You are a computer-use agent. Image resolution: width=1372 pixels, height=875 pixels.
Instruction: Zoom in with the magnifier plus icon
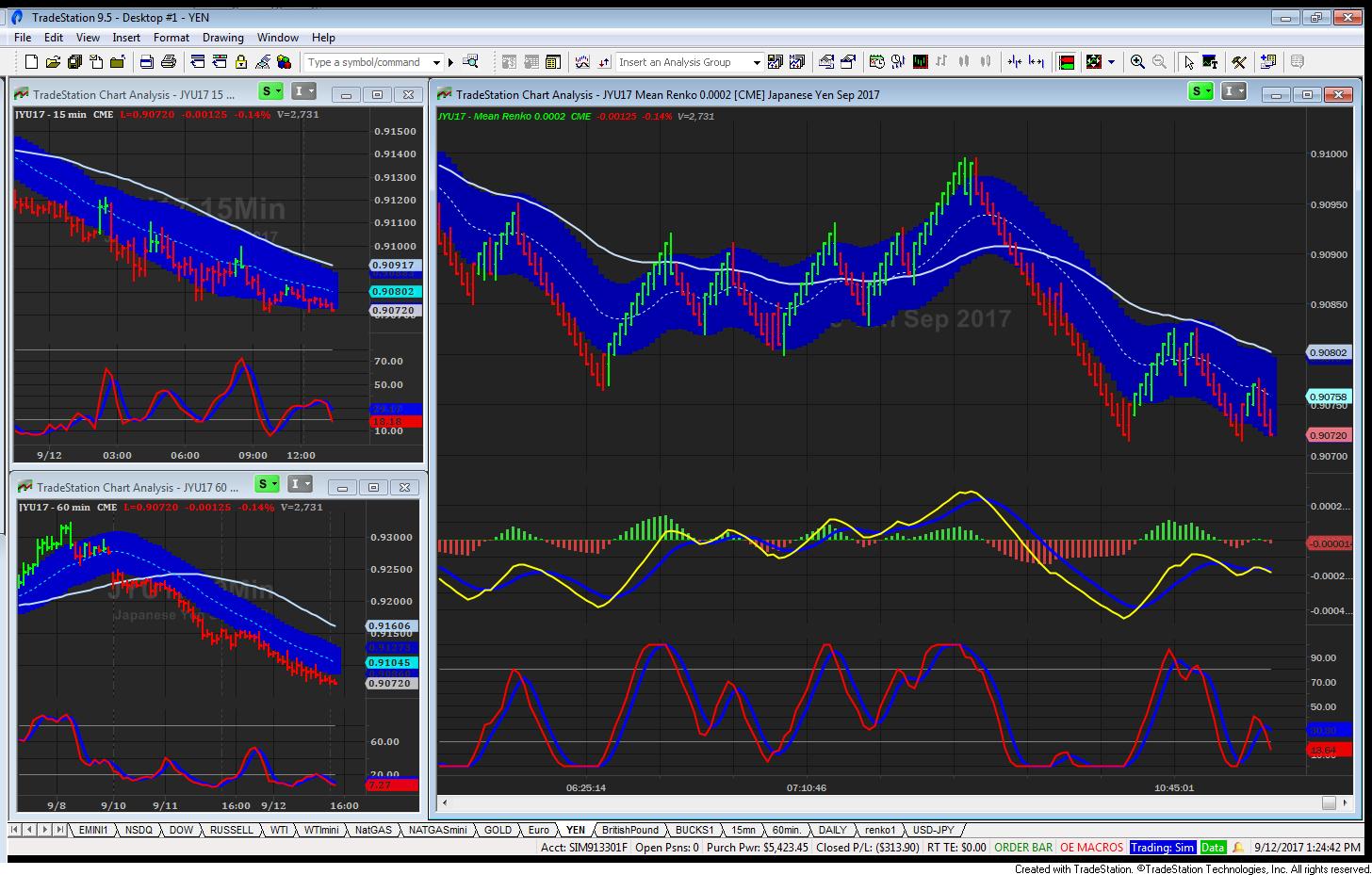pyautogui.click(x=1137, y=62)
